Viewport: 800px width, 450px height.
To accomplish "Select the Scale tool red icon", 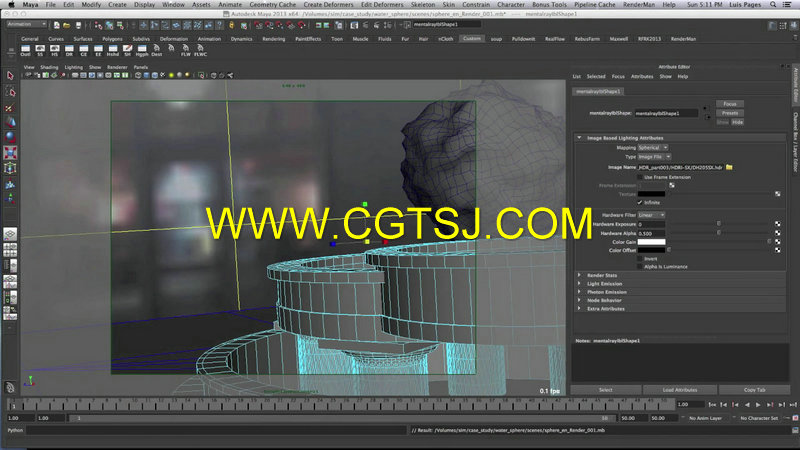I will click(x=10, y=153).
